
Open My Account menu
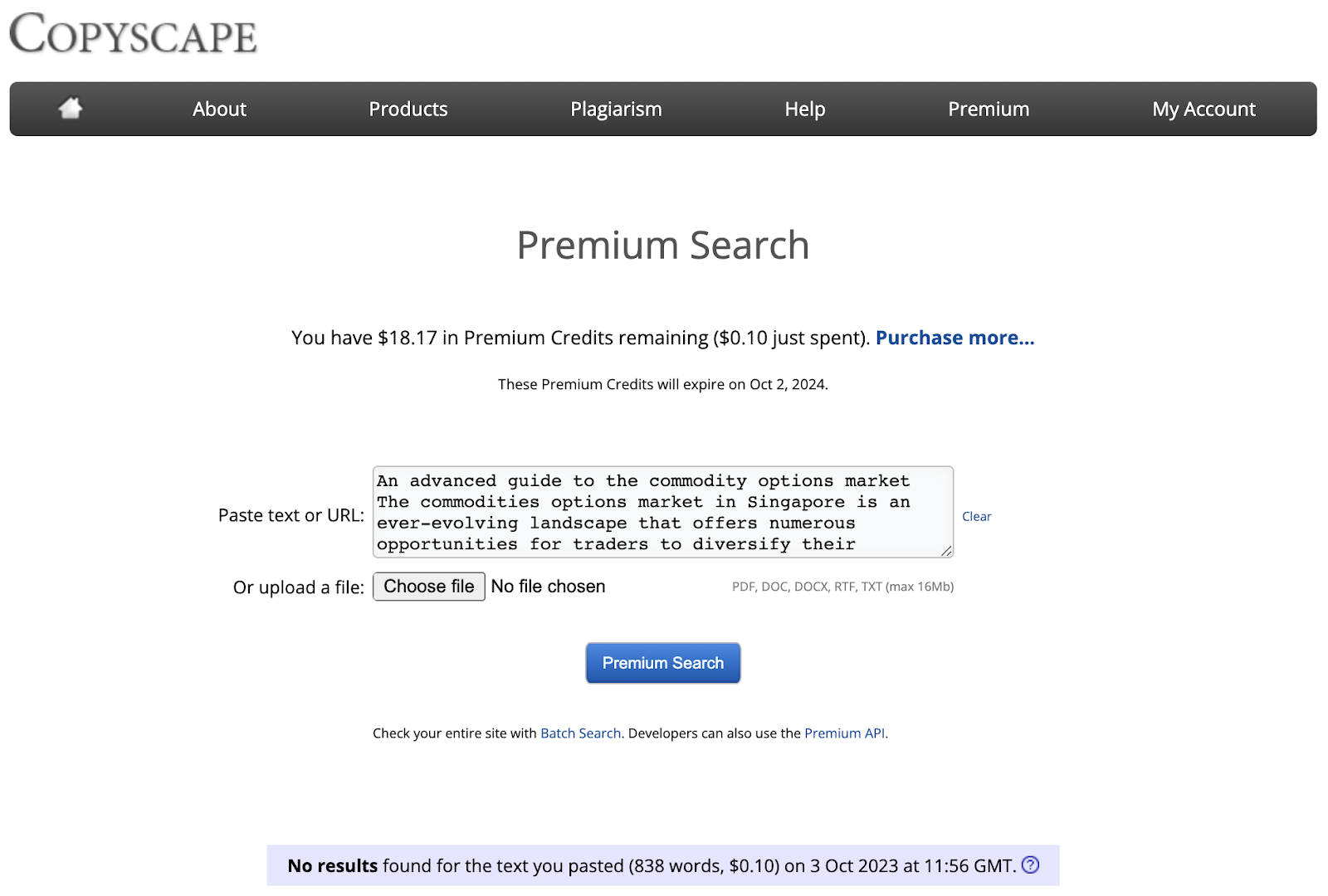click(1203, 109)
